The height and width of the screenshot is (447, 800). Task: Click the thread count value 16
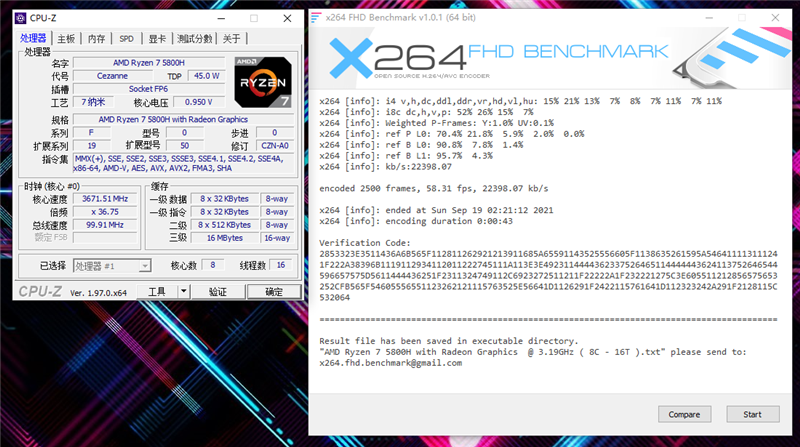point(281,265)
